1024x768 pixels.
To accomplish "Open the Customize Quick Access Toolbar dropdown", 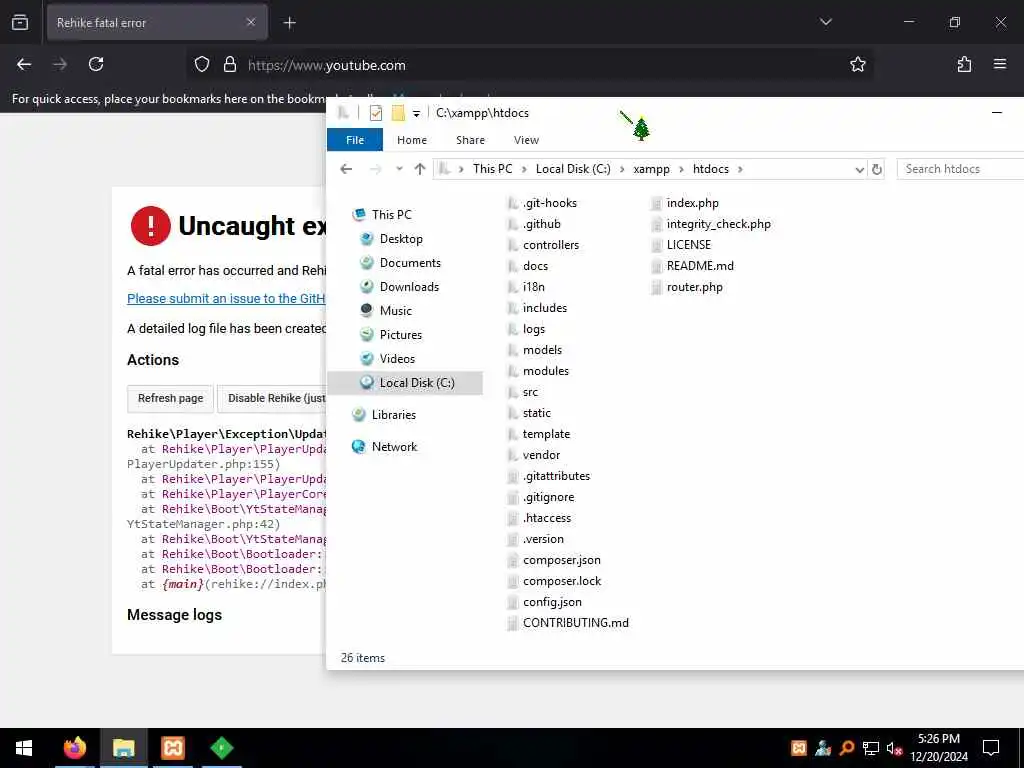I will click(x=416, y=114).
